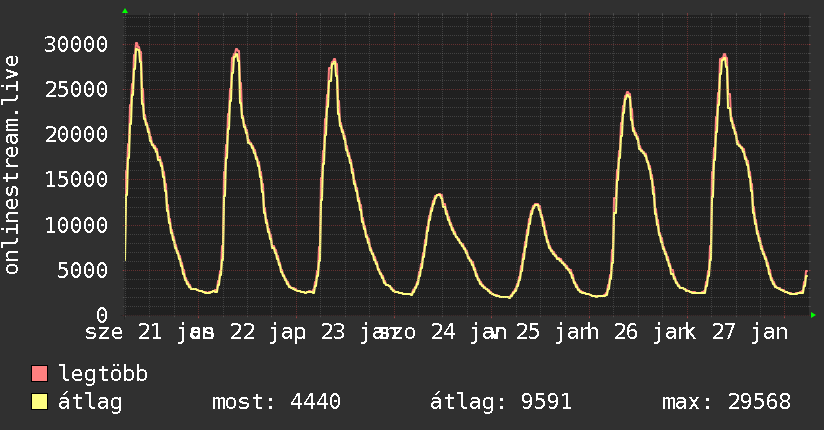
Task: Click the 15000 y-axis label
Action: [76, 180]
